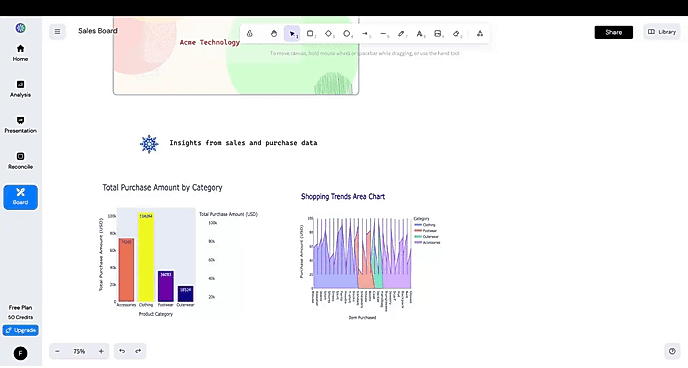The width and height of the screenshot is (688, 368).
Task: Select the Eraser tool
Action: pos(457,34)
